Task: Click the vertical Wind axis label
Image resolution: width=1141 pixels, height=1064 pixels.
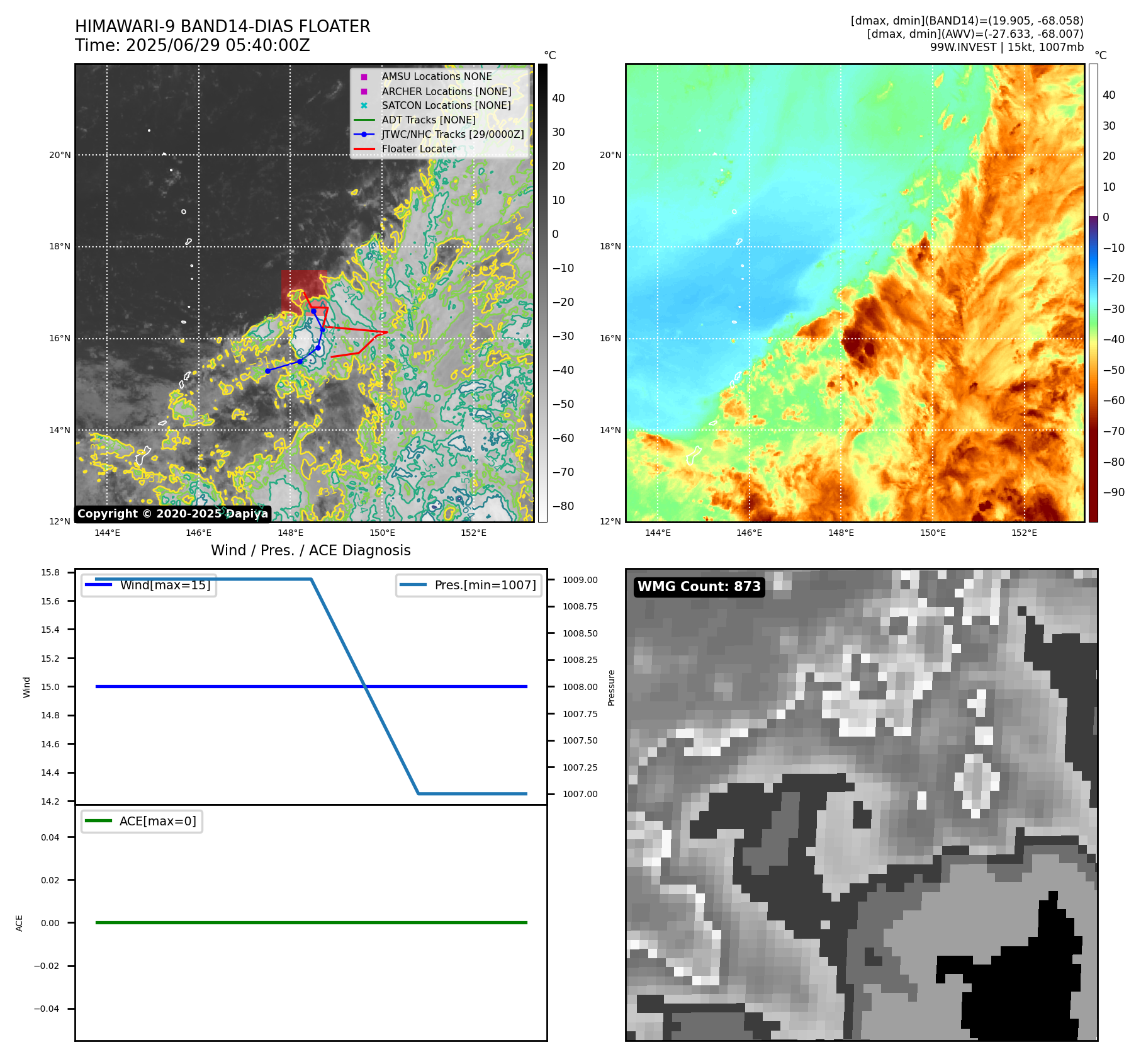Action: tap(26, 687)
